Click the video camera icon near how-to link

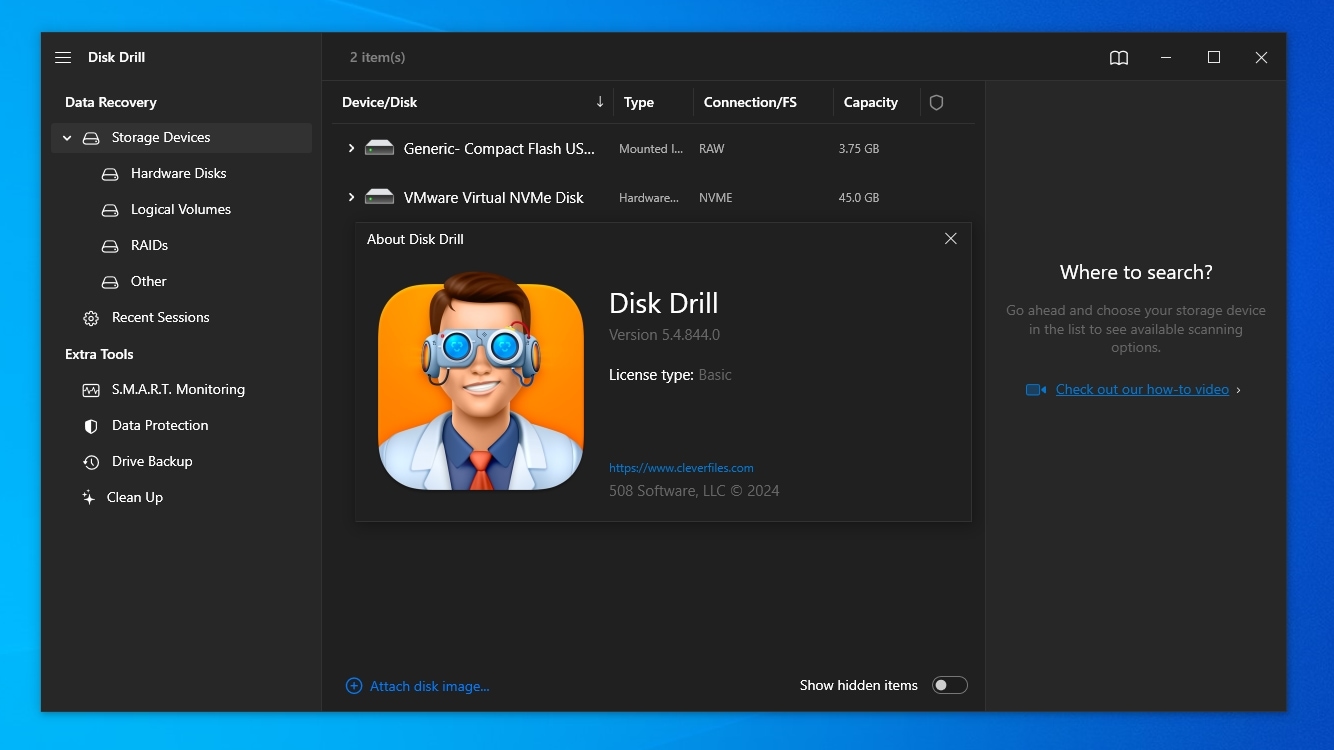point(1036,390)
